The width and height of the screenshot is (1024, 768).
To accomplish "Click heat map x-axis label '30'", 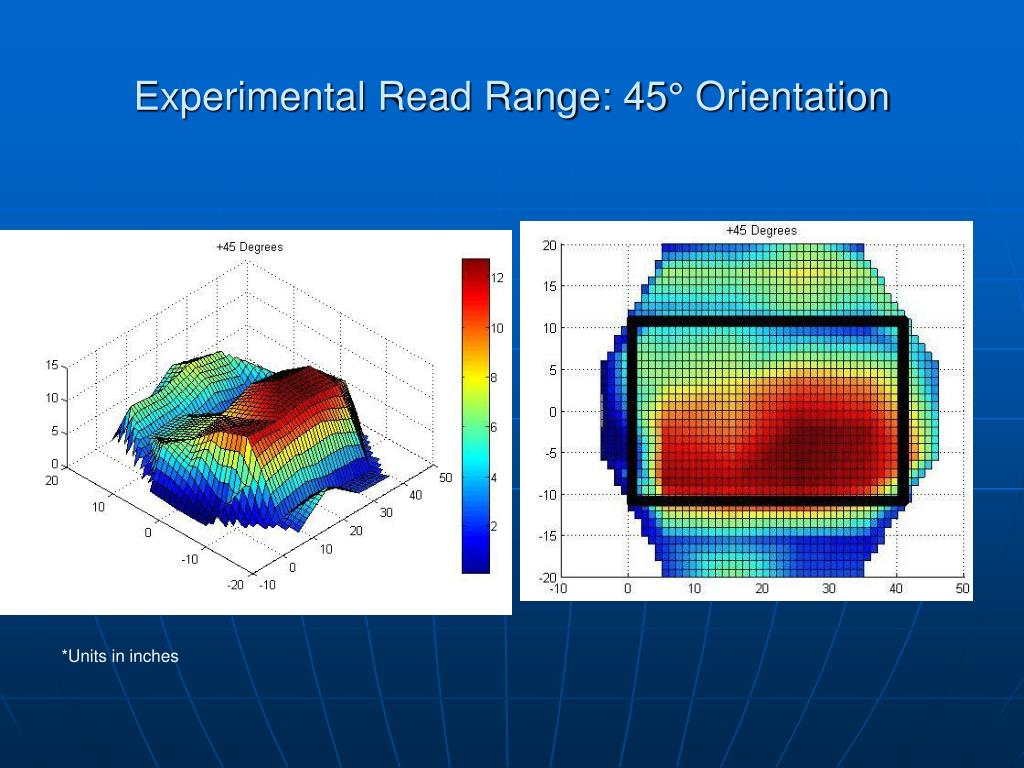I will click(x=829, y=588).
